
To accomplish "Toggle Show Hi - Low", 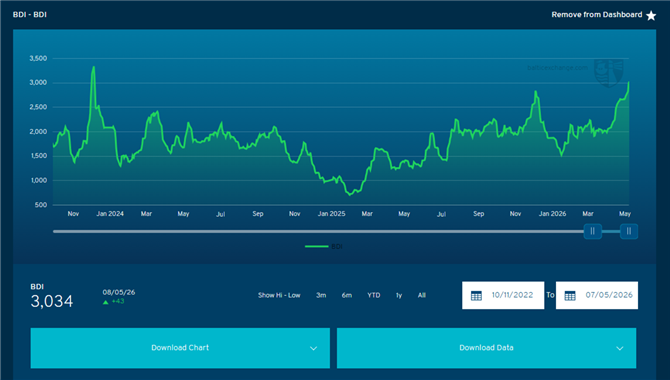I will coord(279,295).
